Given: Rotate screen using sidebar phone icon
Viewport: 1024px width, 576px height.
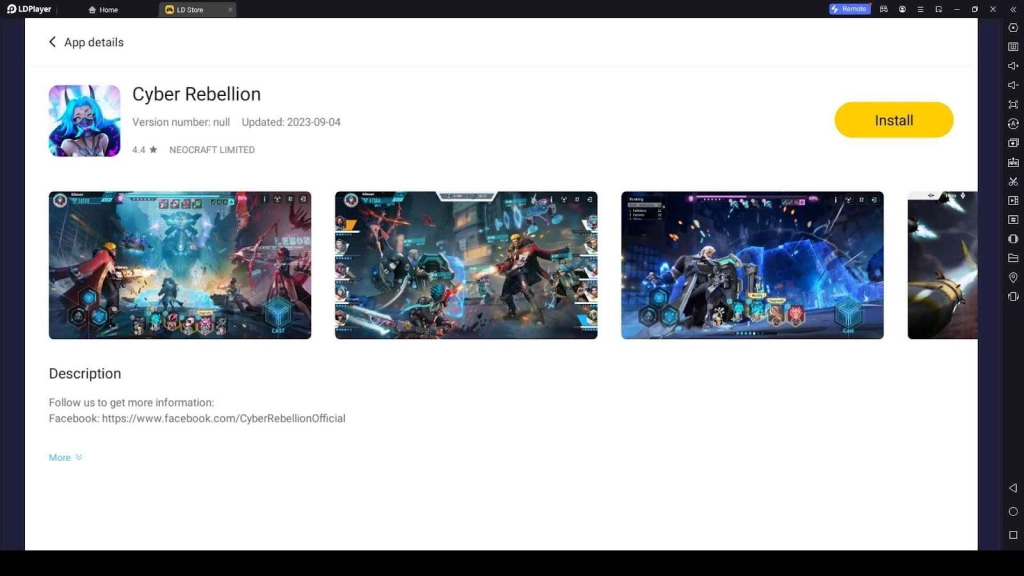Looking at the screenshot, I should point(1013,296).
